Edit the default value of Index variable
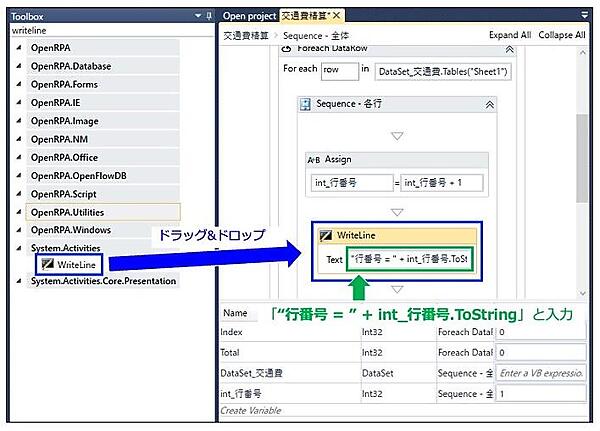 pyautogui.click(x=541, y=332)
